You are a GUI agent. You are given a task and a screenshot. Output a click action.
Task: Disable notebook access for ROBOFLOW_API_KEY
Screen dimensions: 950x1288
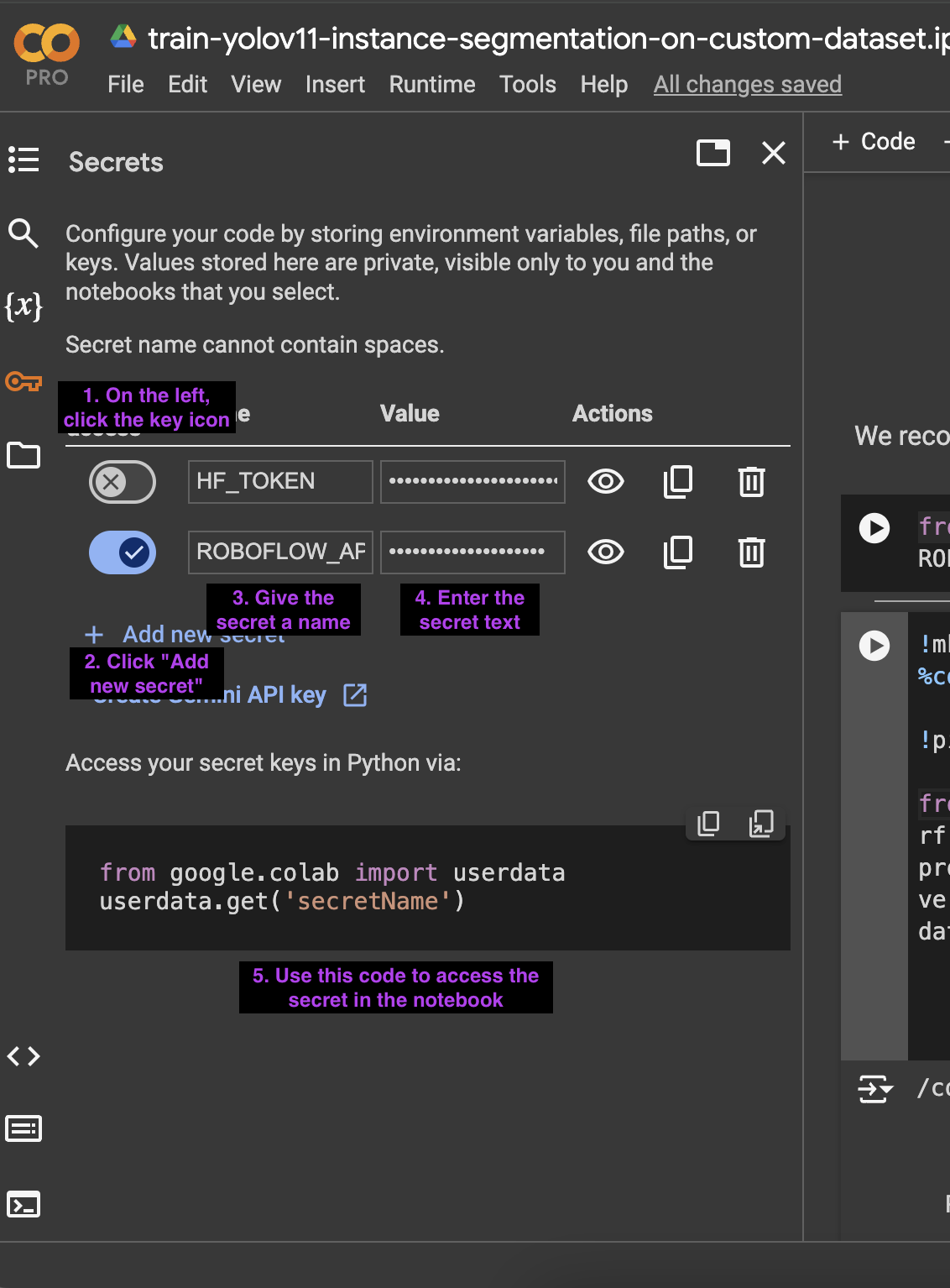pos(123,552)
